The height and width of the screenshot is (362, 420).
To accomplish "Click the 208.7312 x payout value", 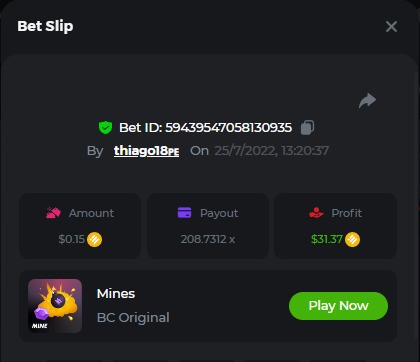I will point(208,239).
